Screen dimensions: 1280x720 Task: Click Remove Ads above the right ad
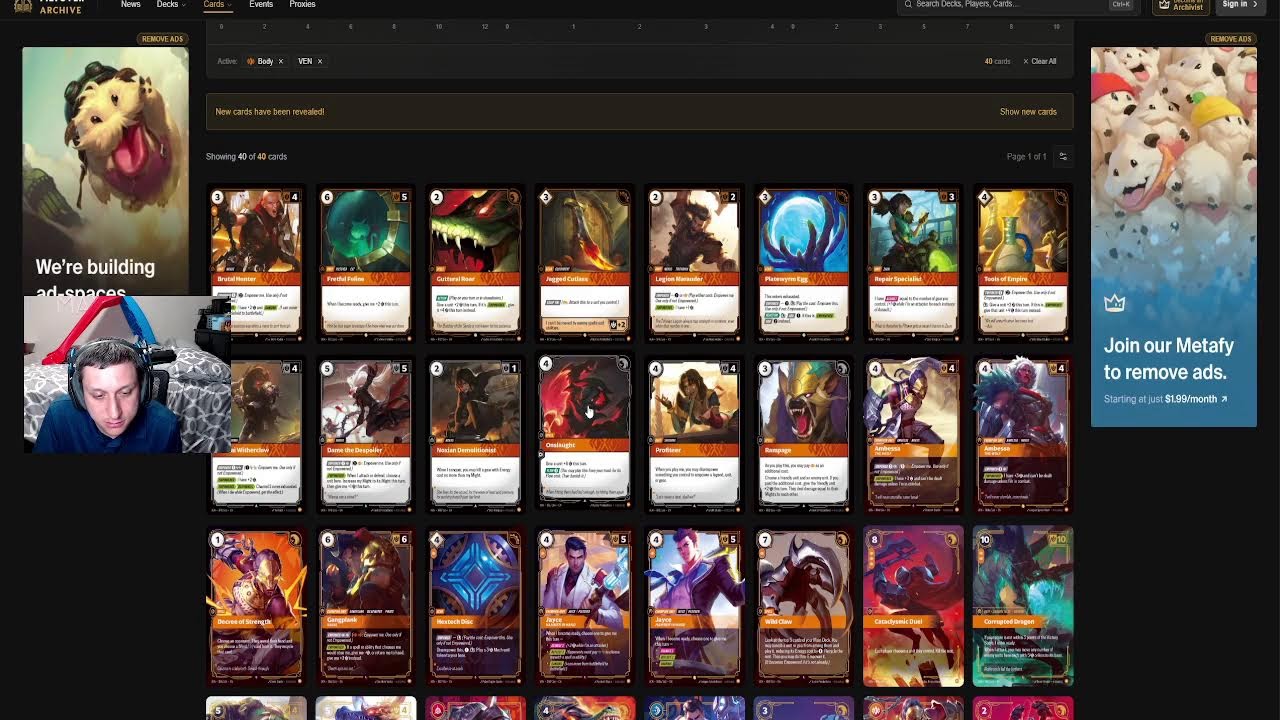click(x=1230, y=39)
